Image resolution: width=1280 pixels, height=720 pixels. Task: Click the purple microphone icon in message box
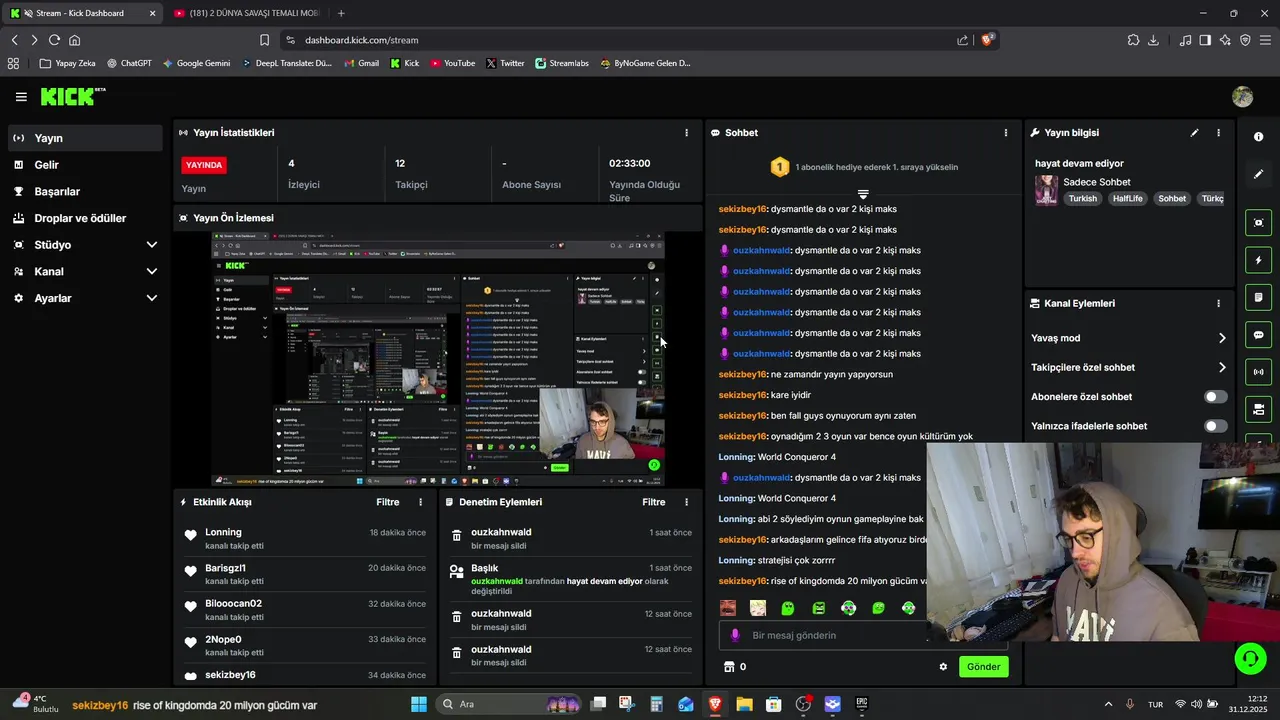(735, 635)
